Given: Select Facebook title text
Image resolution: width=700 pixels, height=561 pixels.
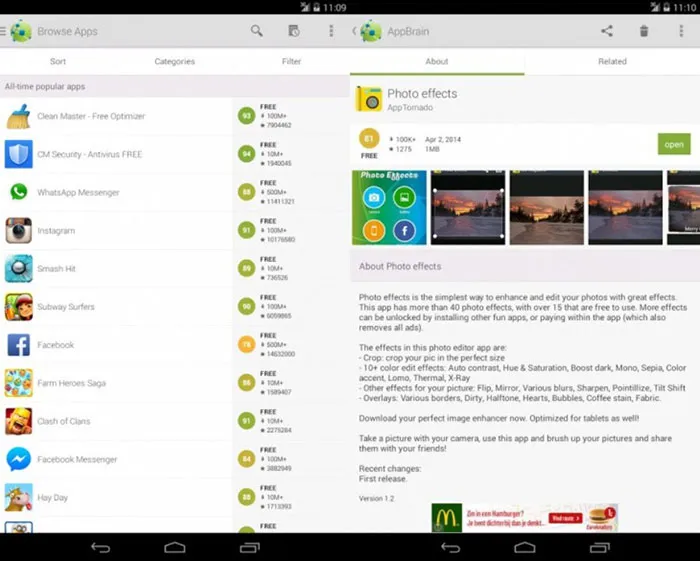Looking at the screenshot, I should (x=56, y=345).
